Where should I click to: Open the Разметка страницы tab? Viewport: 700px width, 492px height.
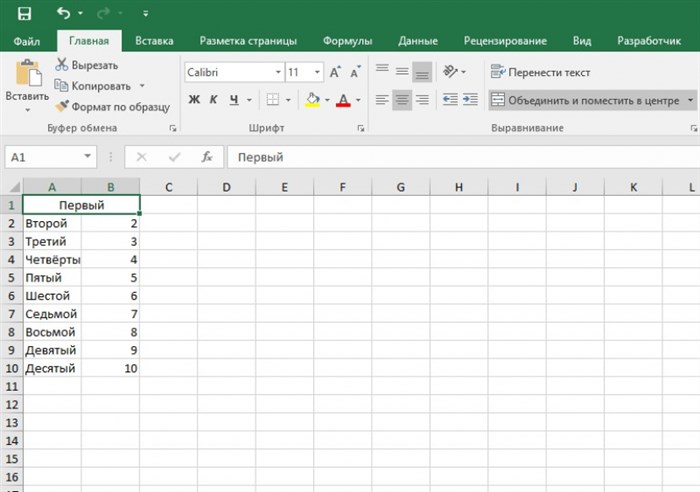click(248, 41)
